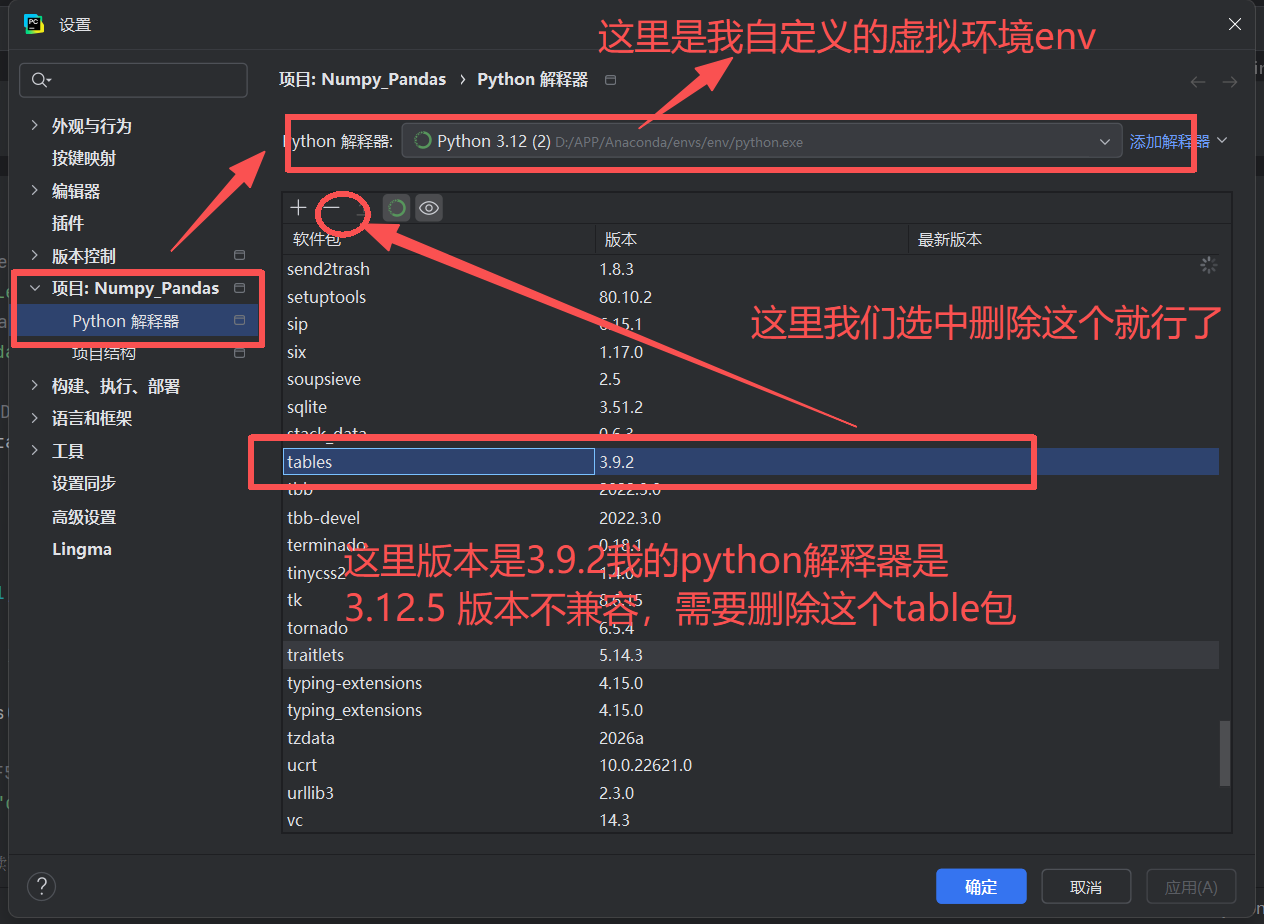Click the search icon in settings search box

point(41,80)
